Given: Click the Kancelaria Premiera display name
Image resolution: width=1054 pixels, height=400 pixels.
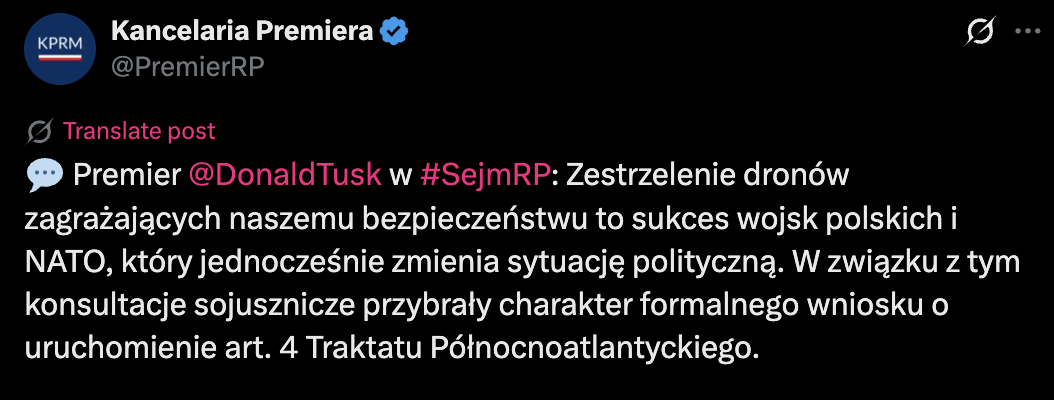Looking at the screenshot, I should click(x=242, y=31).
